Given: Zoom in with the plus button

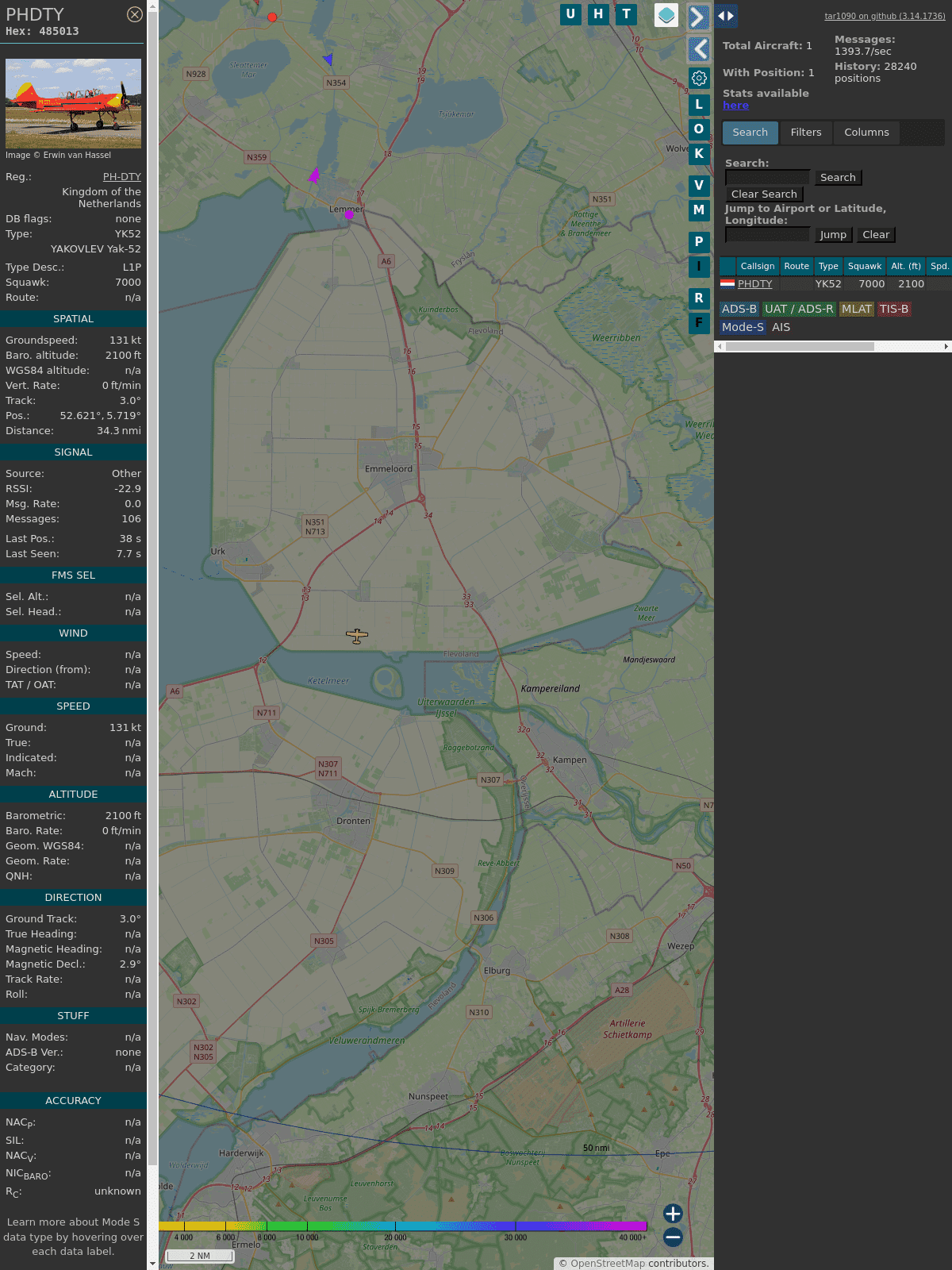Looking at the screenshot, I should 673,1213.
